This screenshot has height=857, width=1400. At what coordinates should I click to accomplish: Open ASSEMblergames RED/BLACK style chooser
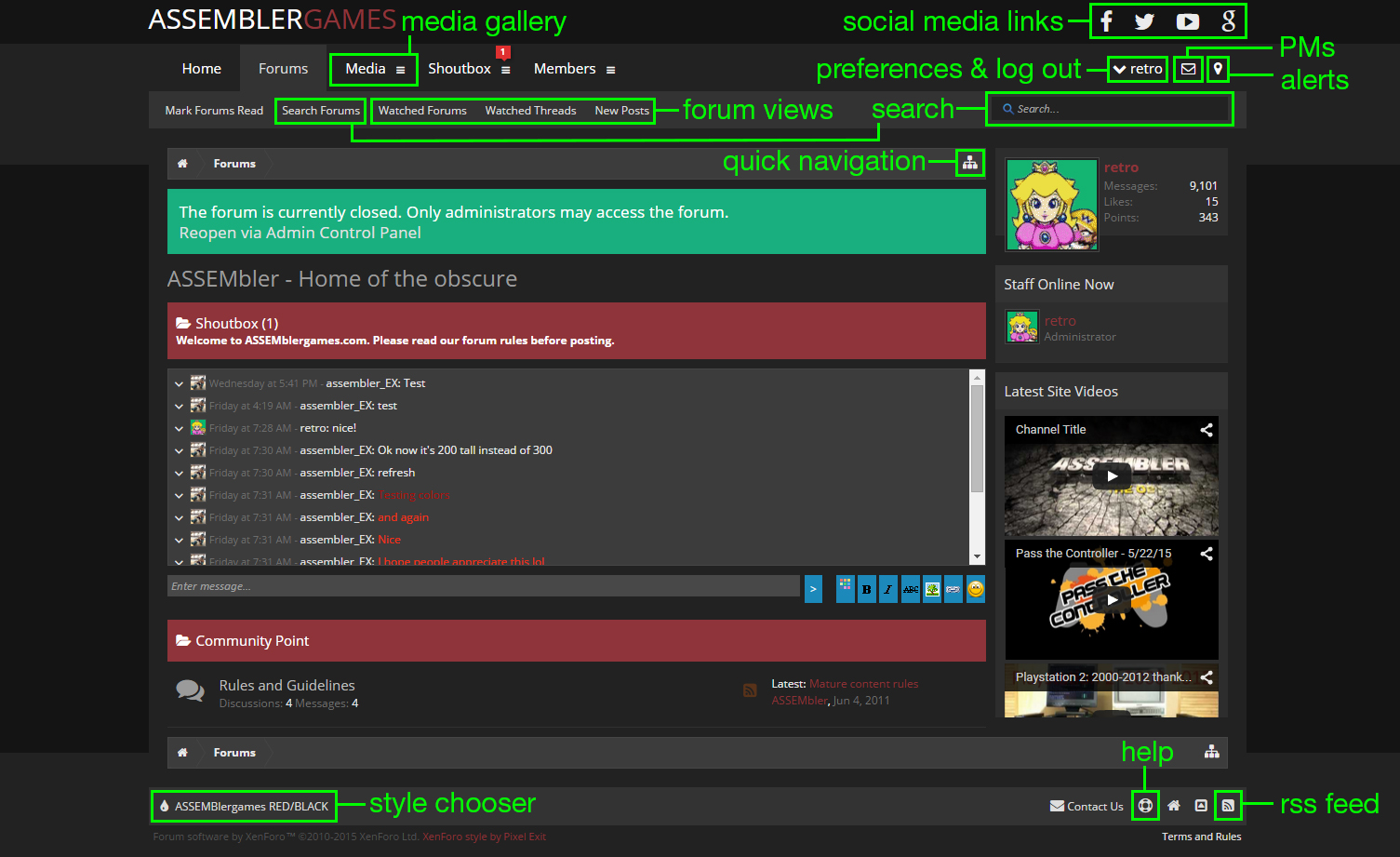click(x=244, y=806)
